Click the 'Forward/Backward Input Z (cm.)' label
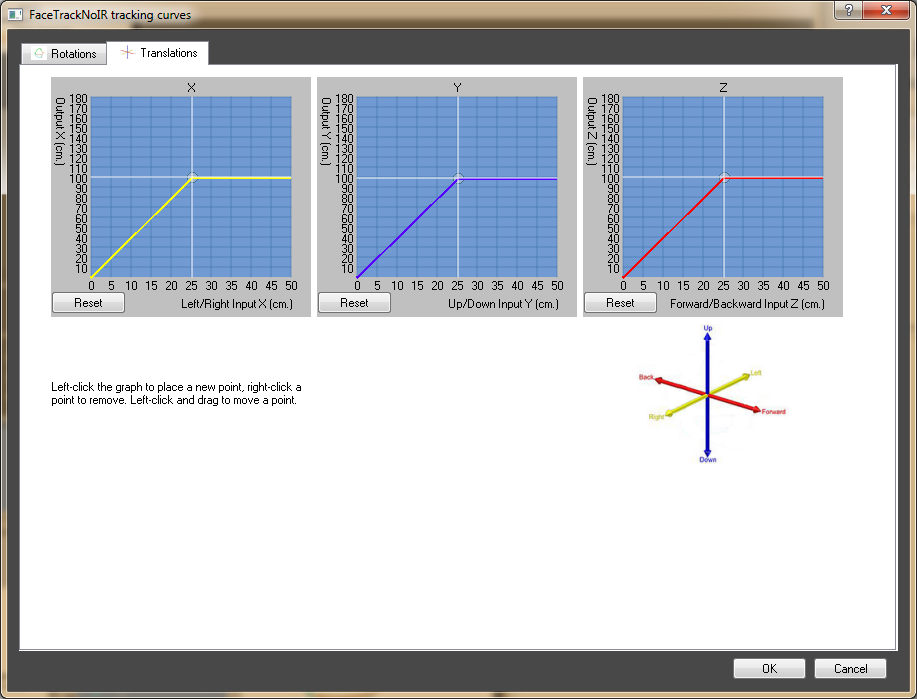 pyautogui.click(x=747, y=304)
